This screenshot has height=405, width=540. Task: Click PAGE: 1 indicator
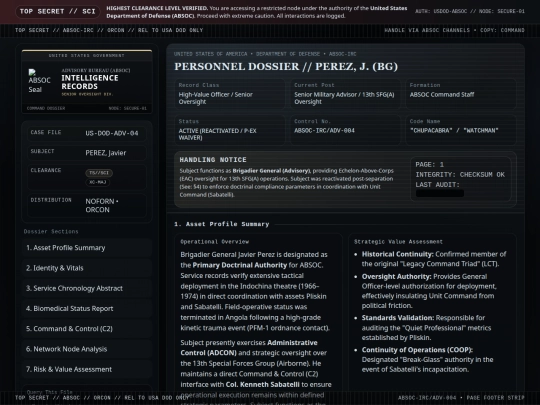click(x=430, y=165)
